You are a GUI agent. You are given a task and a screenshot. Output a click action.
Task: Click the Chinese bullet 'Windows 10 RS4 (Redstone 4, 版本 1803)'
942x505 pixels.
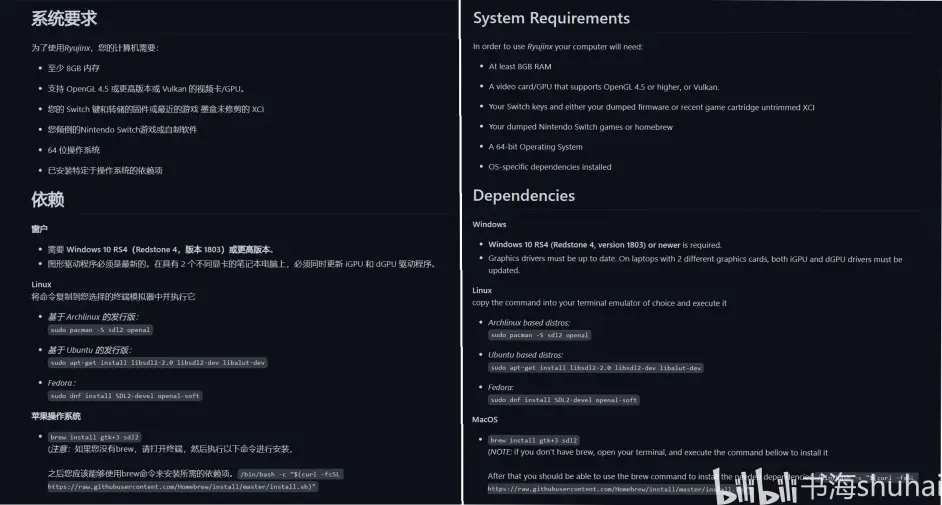(x=161, y=249)
